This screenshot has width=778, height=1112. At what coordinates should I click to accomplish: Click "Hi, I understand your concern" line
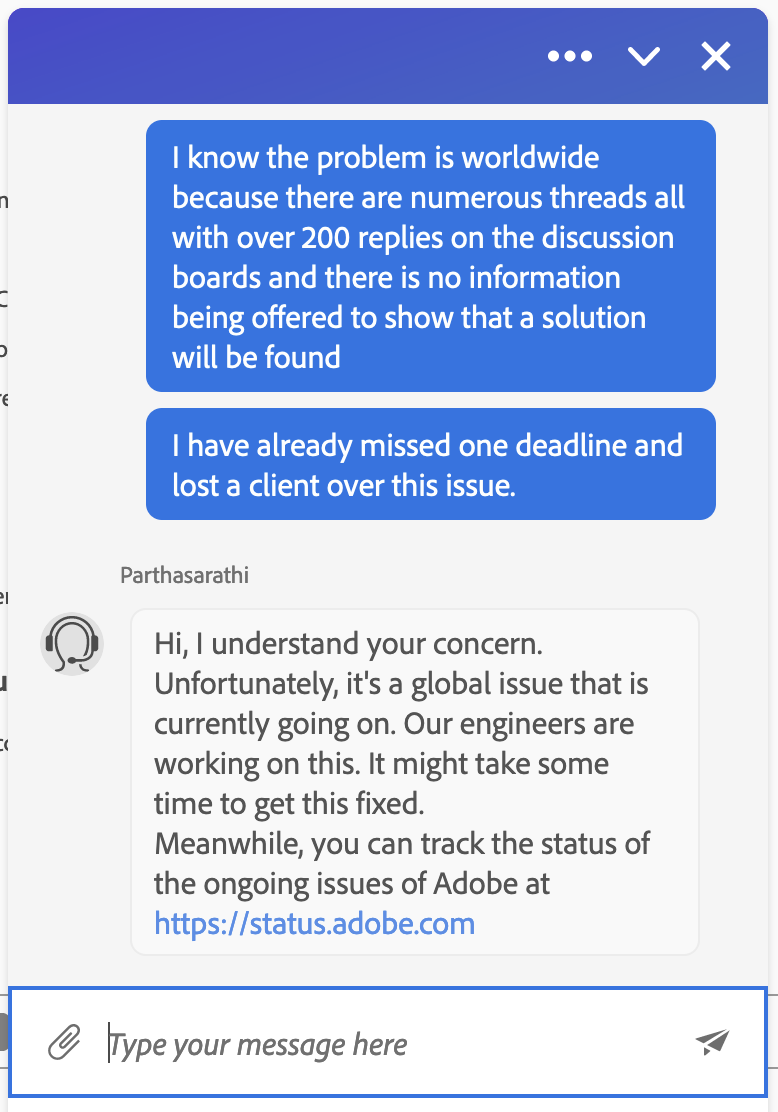coord(348,645)
